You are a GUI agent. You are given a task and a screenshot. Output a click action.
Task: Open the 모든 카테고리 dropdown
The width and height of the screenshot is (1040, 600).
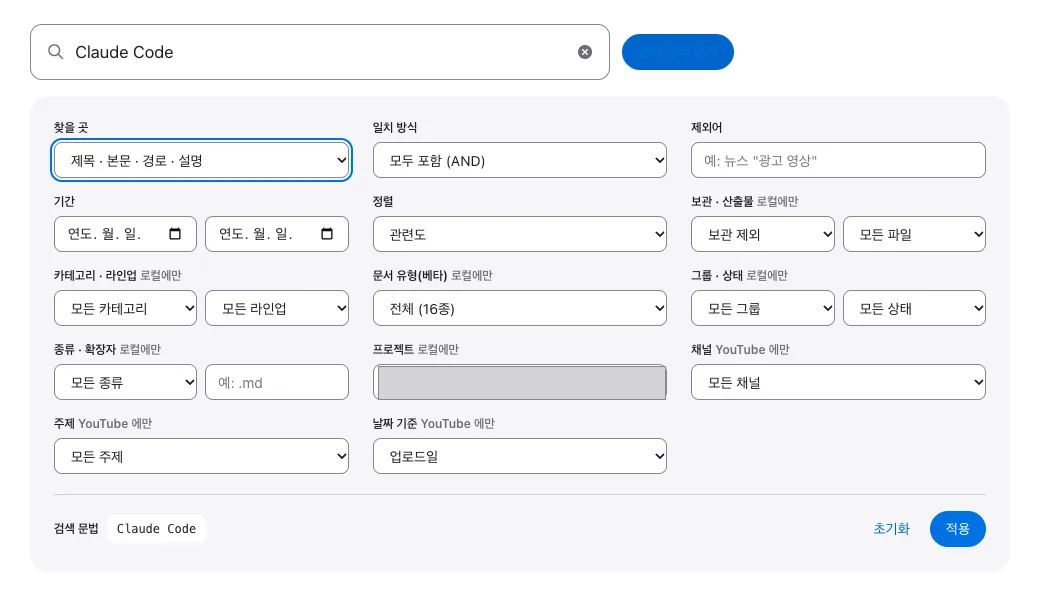(x=125, y=308)
